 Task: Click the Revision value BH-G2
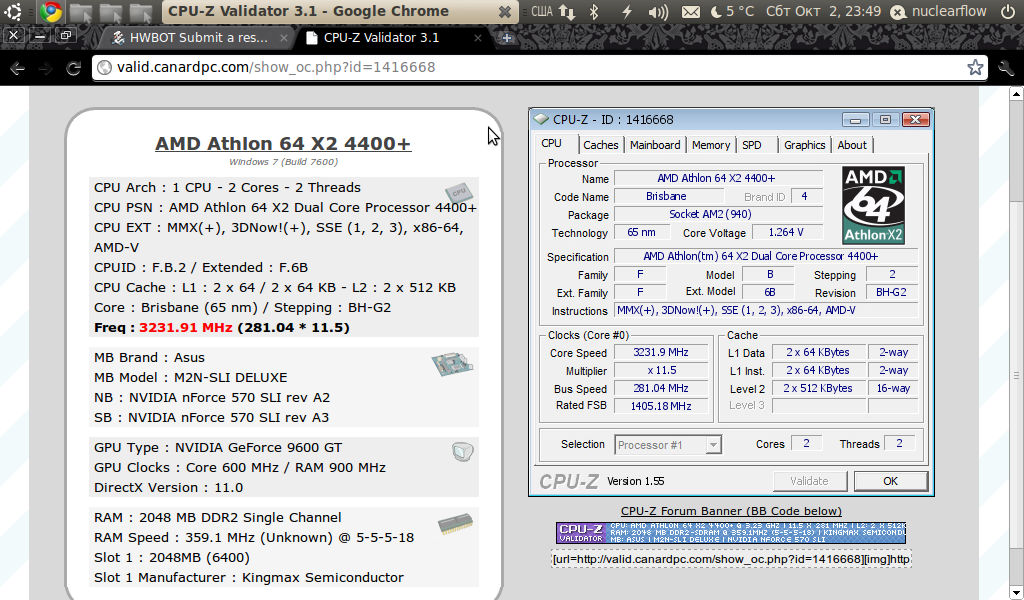(891, 292)
